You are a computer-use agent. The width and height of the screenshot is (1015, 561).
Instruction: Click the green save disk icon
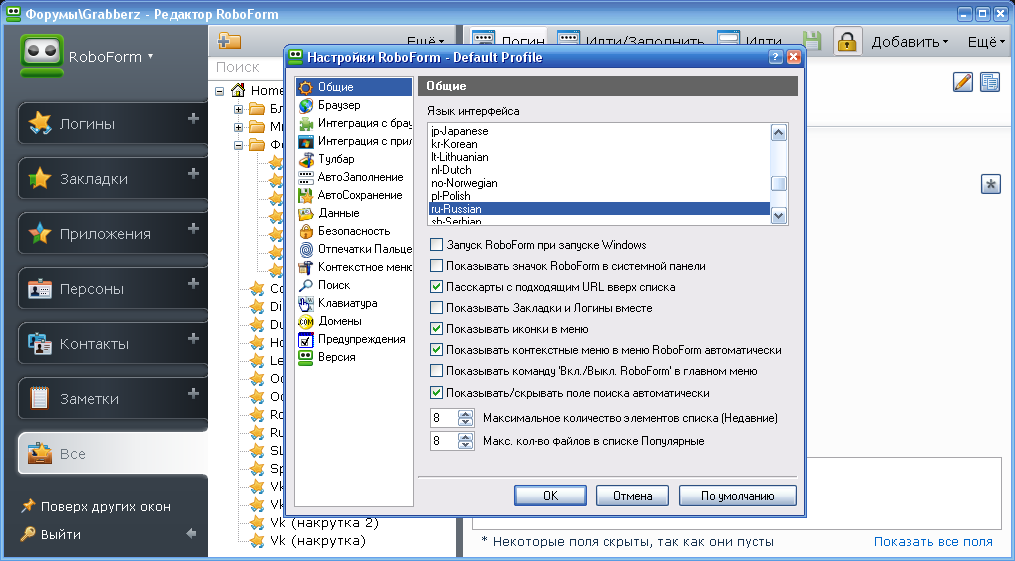click(812, 41)
